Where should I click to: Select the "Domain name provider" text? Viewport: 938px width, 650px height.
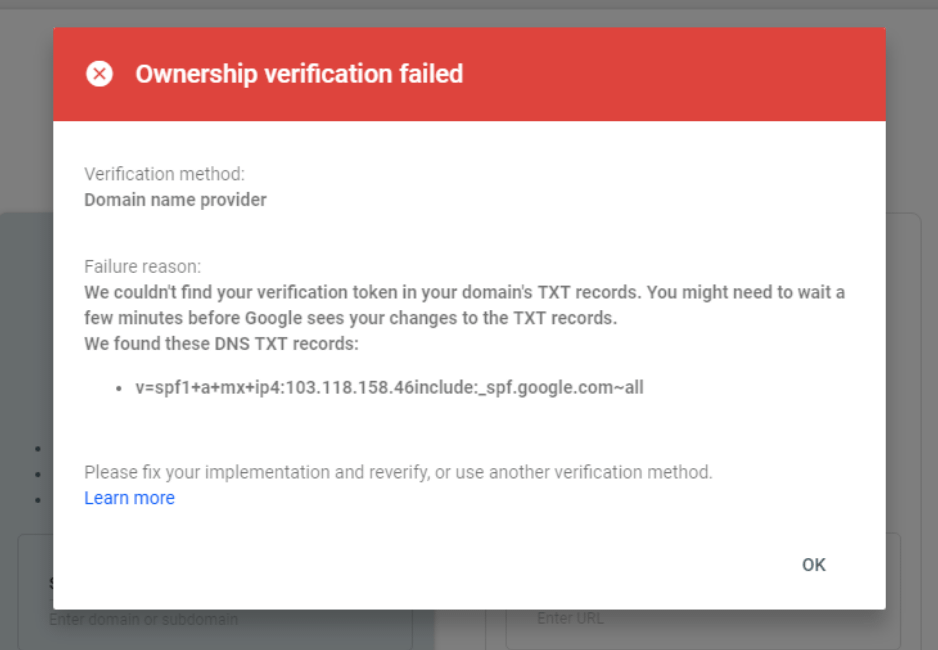pos(175,200)
